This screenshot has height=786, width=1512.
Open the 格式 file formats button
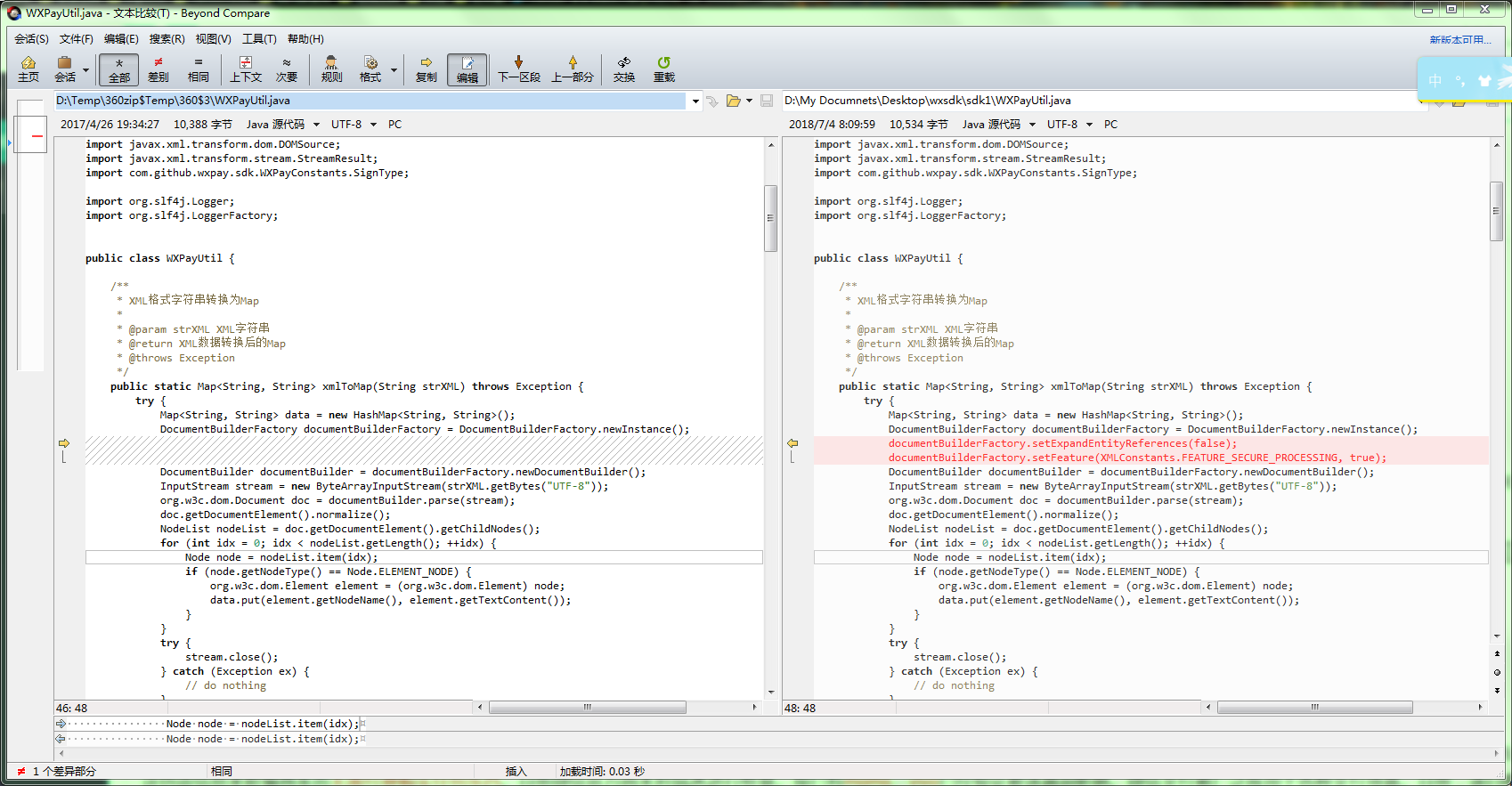[370, 69]
